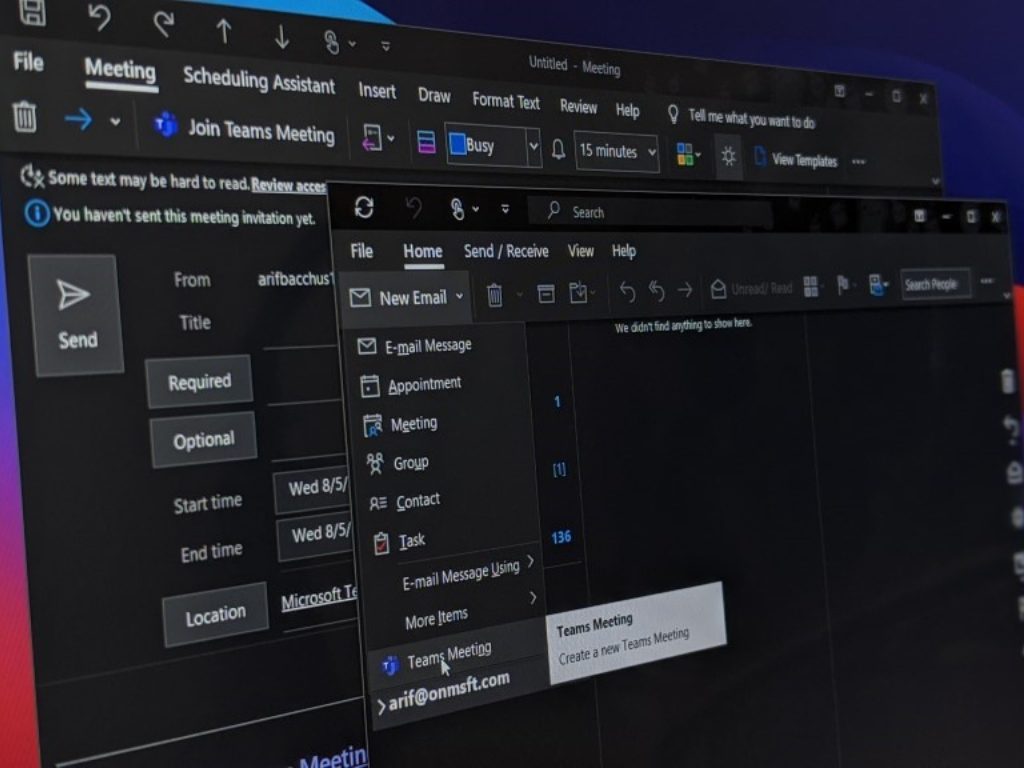Open the Scheduling Assistant tab
The height and width of the screenshot is (768, 1024).
(259, 80)
